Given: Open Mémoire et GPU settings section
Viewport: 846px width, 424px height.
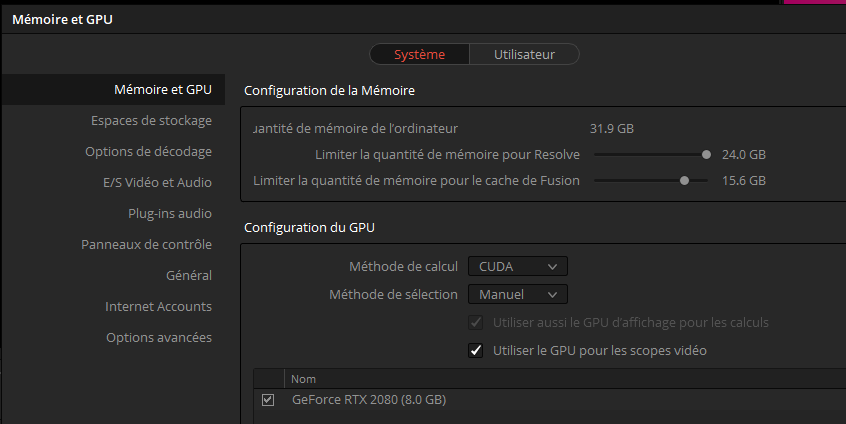Looking at the screenshot, I should point(163,89).
